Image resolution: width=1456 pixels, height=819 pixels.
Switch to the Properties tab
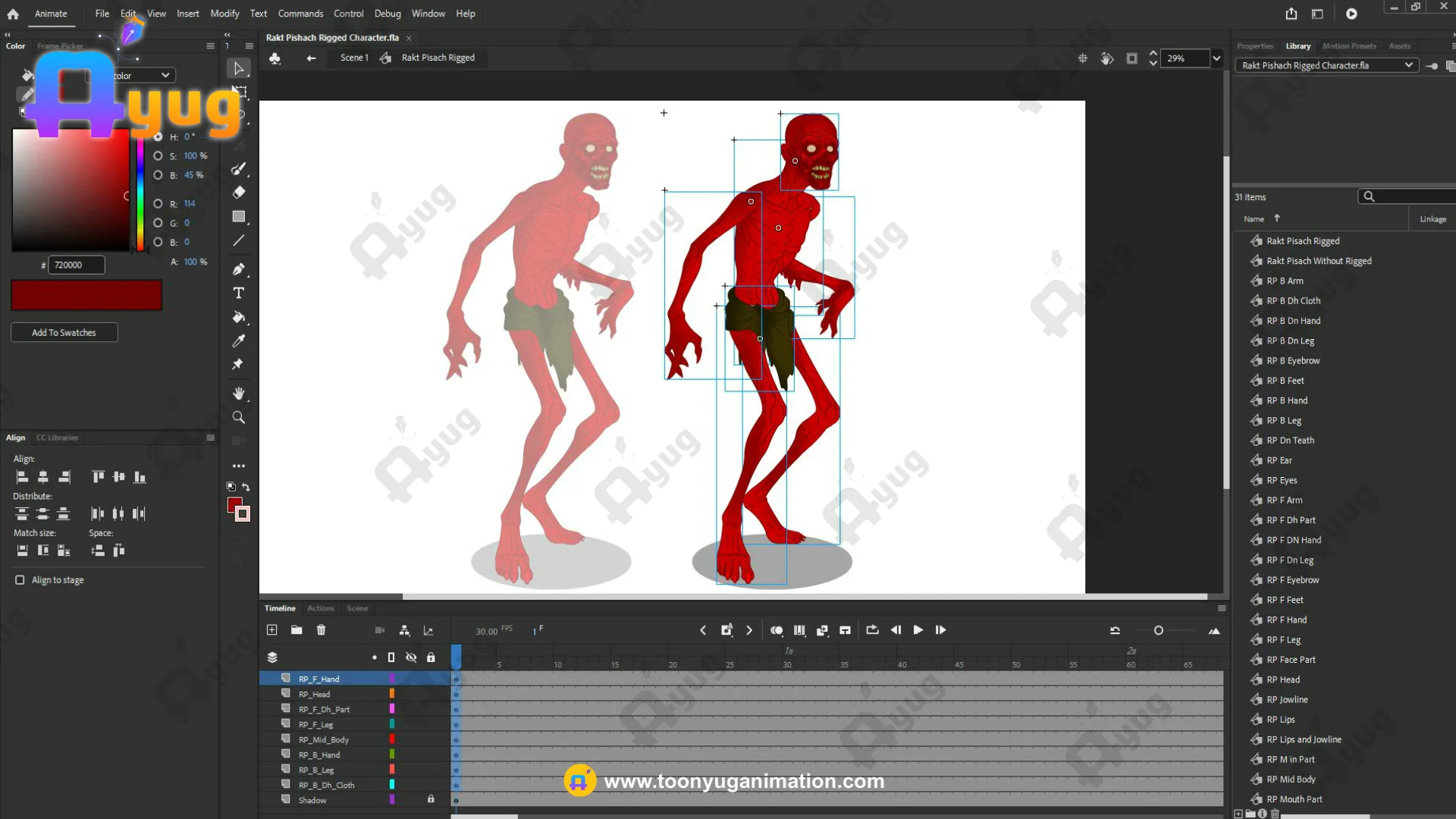coord(1254,46)
